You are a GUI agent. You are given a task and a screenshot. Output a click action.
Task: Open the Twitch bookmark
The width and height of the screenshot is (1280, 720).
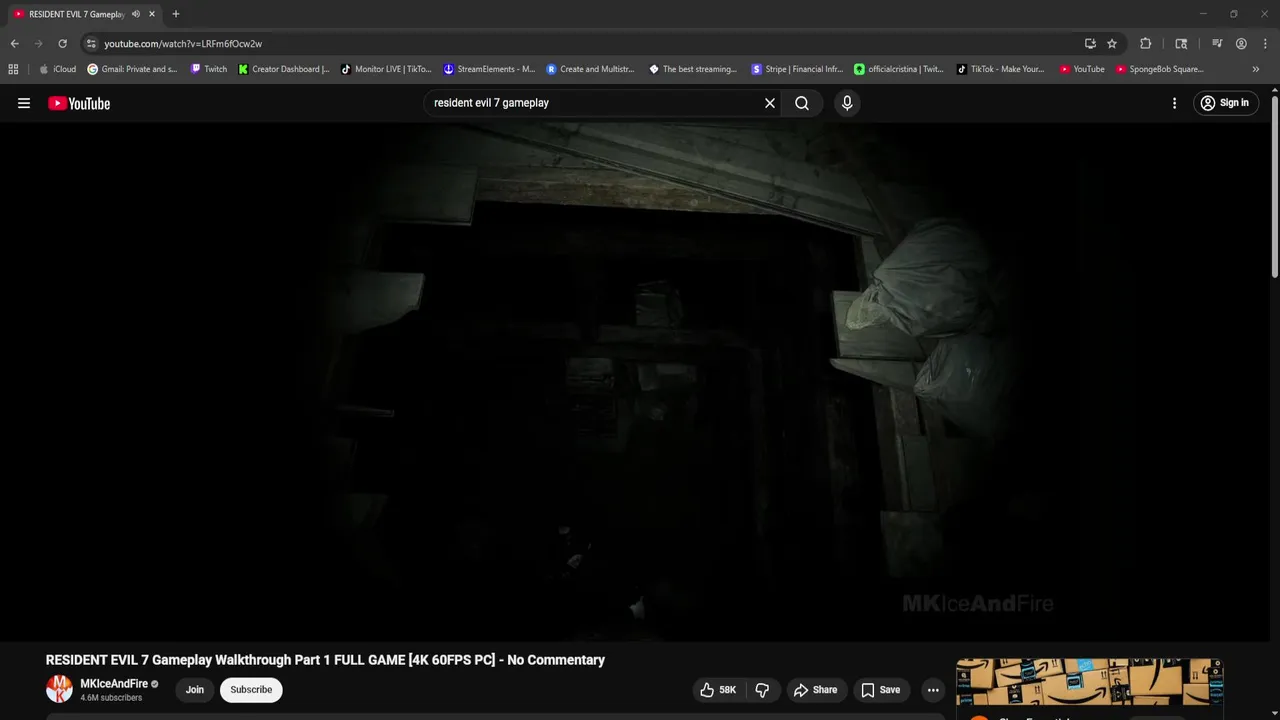point(209,69)
